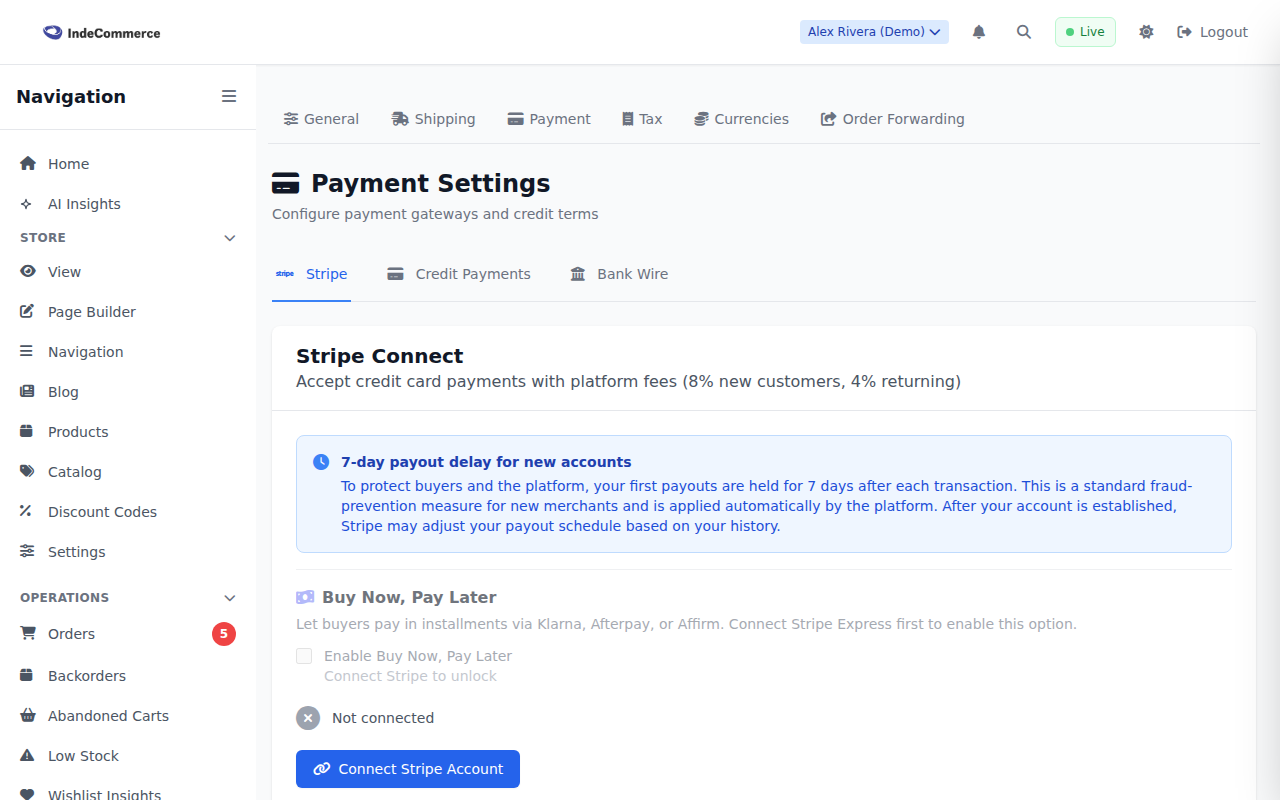Image resolution: width=1280 pixels, height=800 pixels.
Task: Switch to the Shipping tab
Action: click(433, 118)
